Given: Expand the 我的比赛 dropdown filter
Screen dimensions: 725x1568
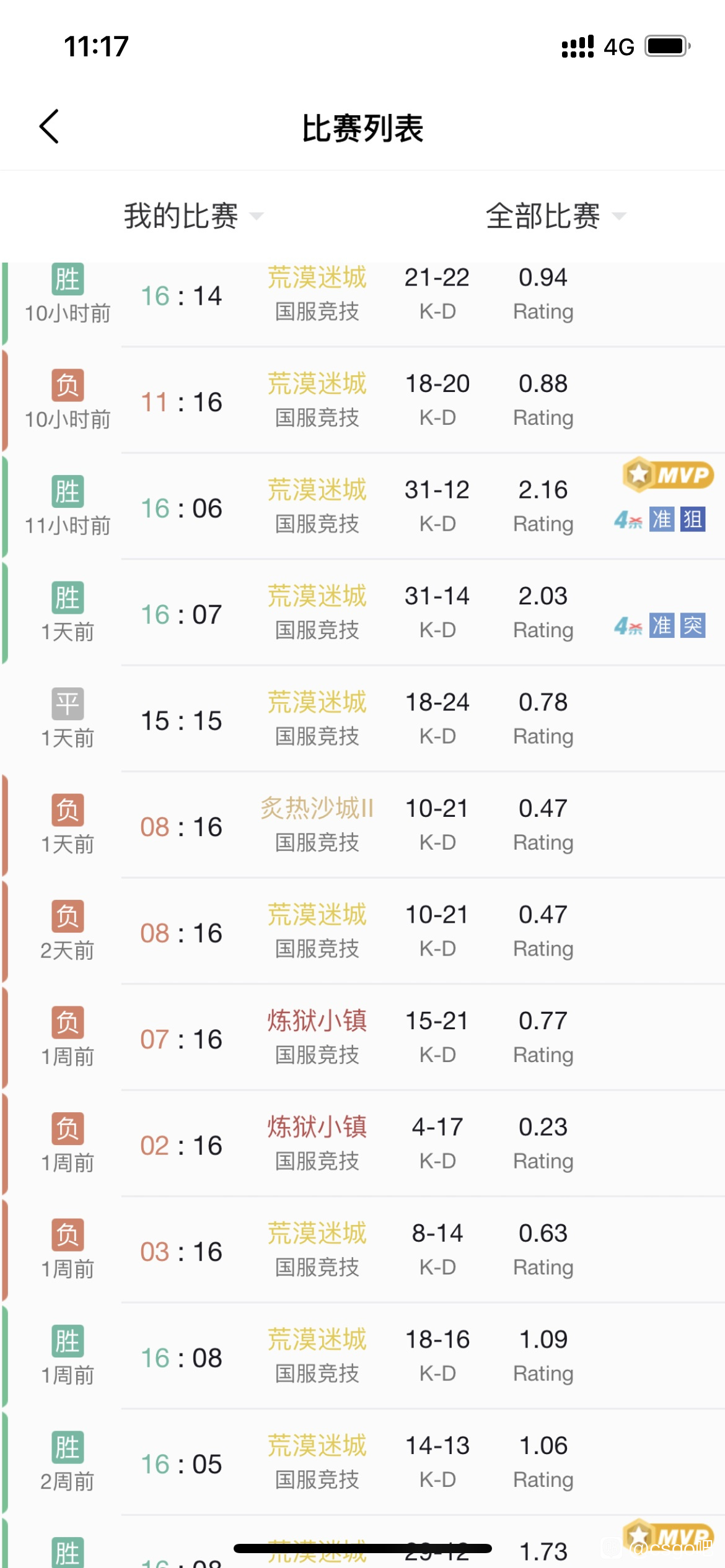Looking at the screenshot, I should pos(193,216).
